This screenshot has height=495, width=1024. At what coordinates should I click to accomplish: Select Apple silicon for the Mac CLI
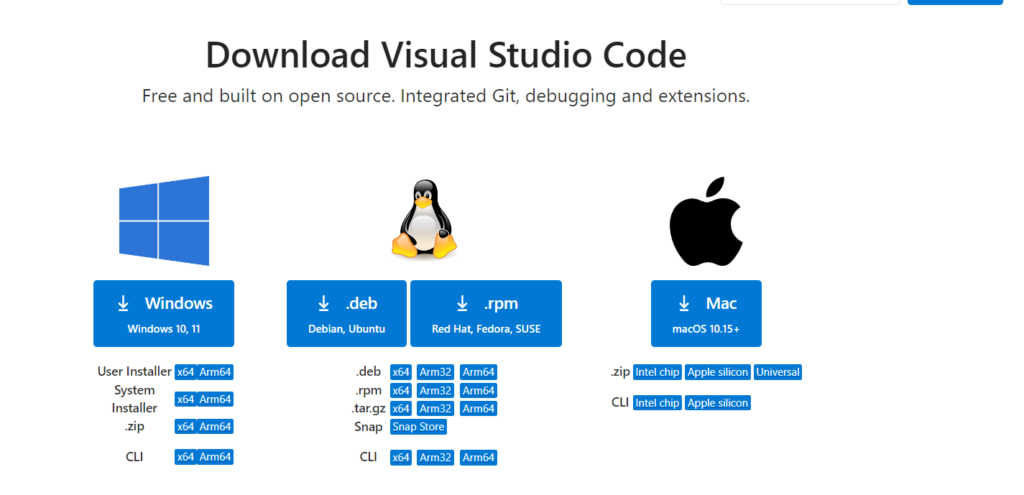717,403
